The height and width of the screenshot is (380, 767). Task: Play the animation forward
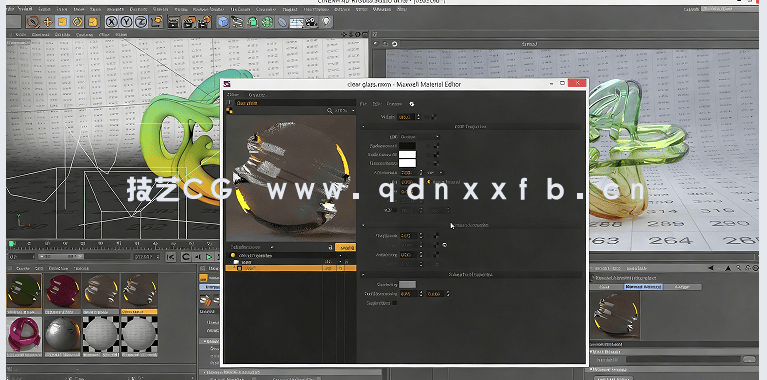tap(209, 256)
